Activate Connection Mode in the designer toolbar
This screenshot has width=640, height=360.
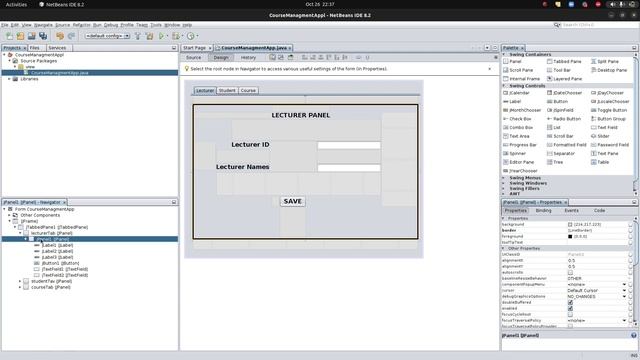pos(281,58)
